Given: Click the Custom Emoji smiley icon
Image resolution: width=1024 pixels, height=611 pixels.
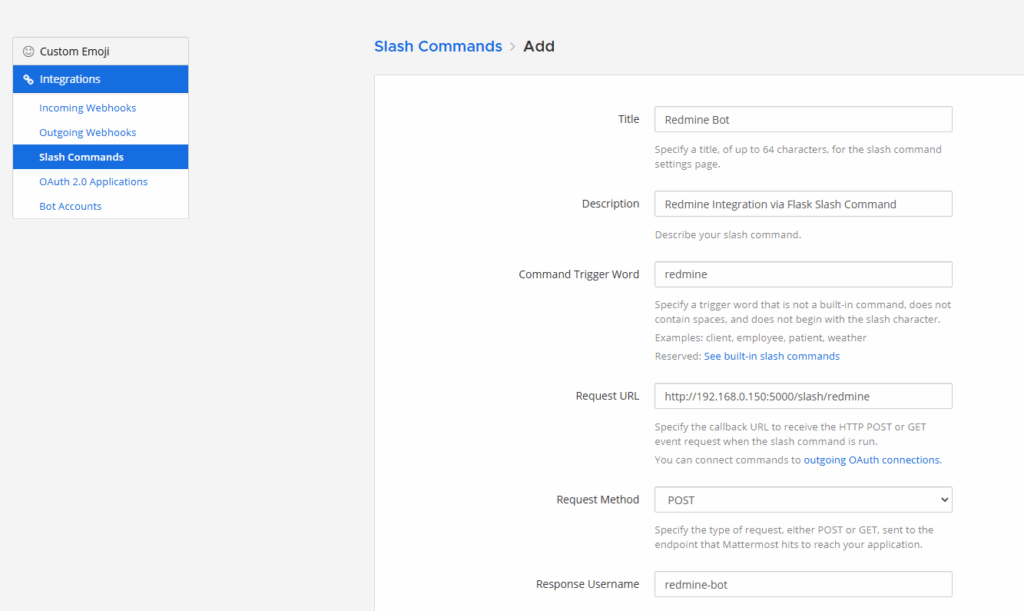Looking at the screenshot, I should click(x=28, y=51).
